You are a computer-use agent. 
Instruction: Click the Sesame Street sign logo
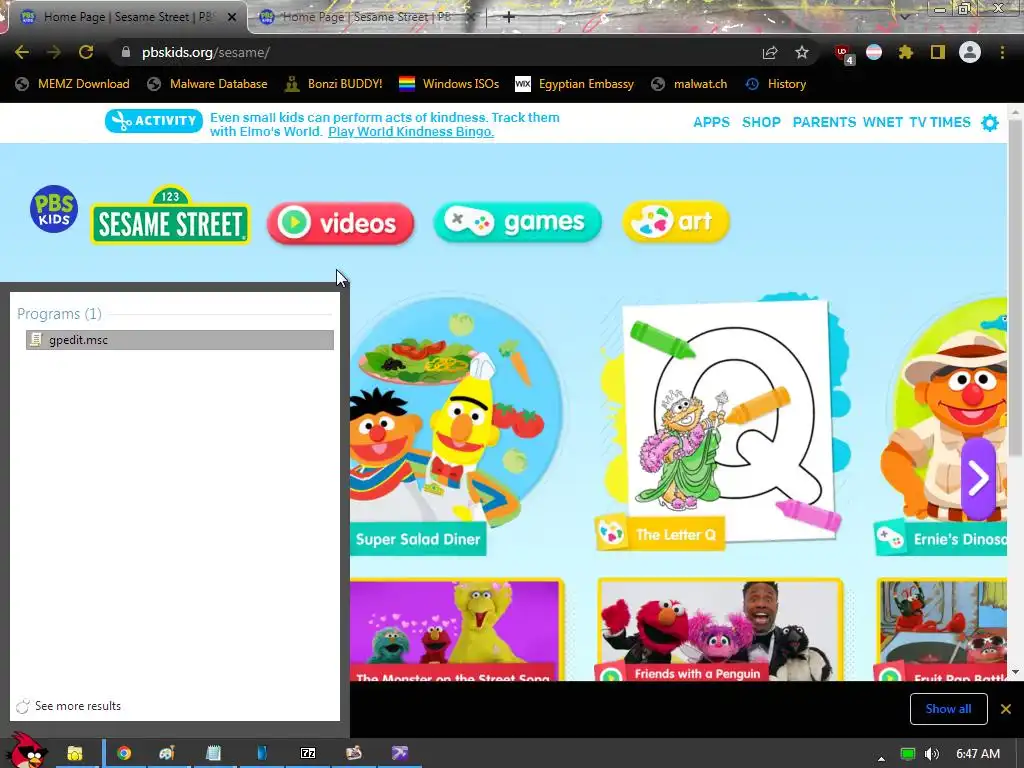[170, 216]
